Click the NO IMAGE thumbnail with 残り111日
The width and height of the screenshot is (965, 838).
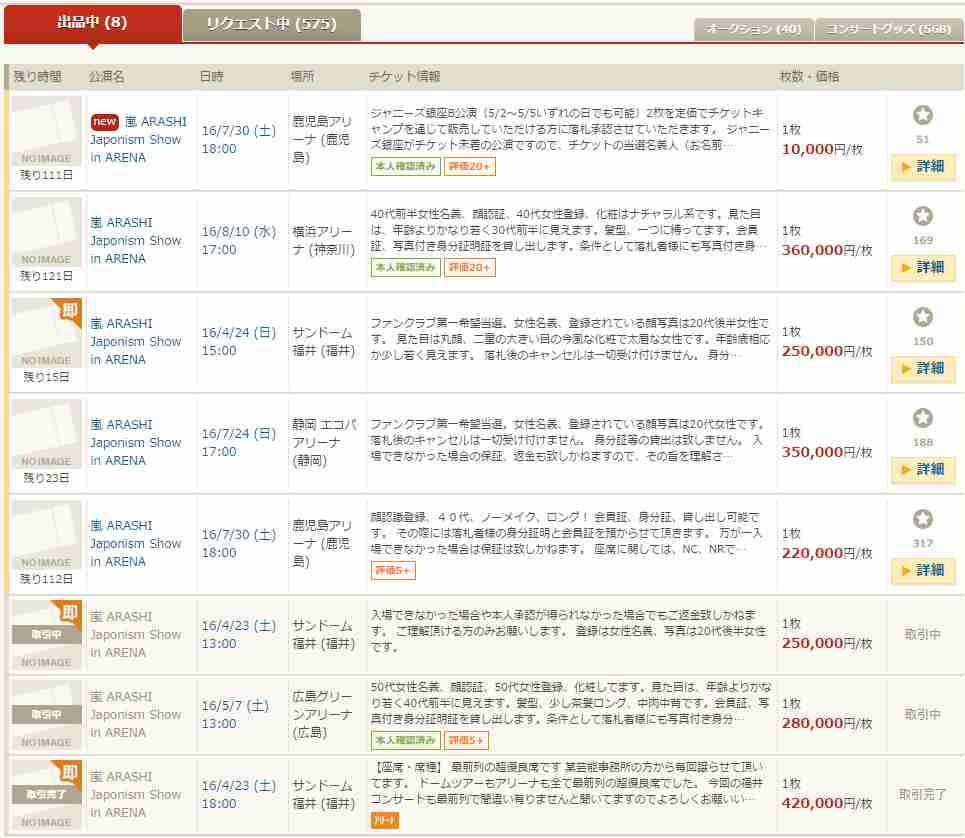click(x=46, y=131)
